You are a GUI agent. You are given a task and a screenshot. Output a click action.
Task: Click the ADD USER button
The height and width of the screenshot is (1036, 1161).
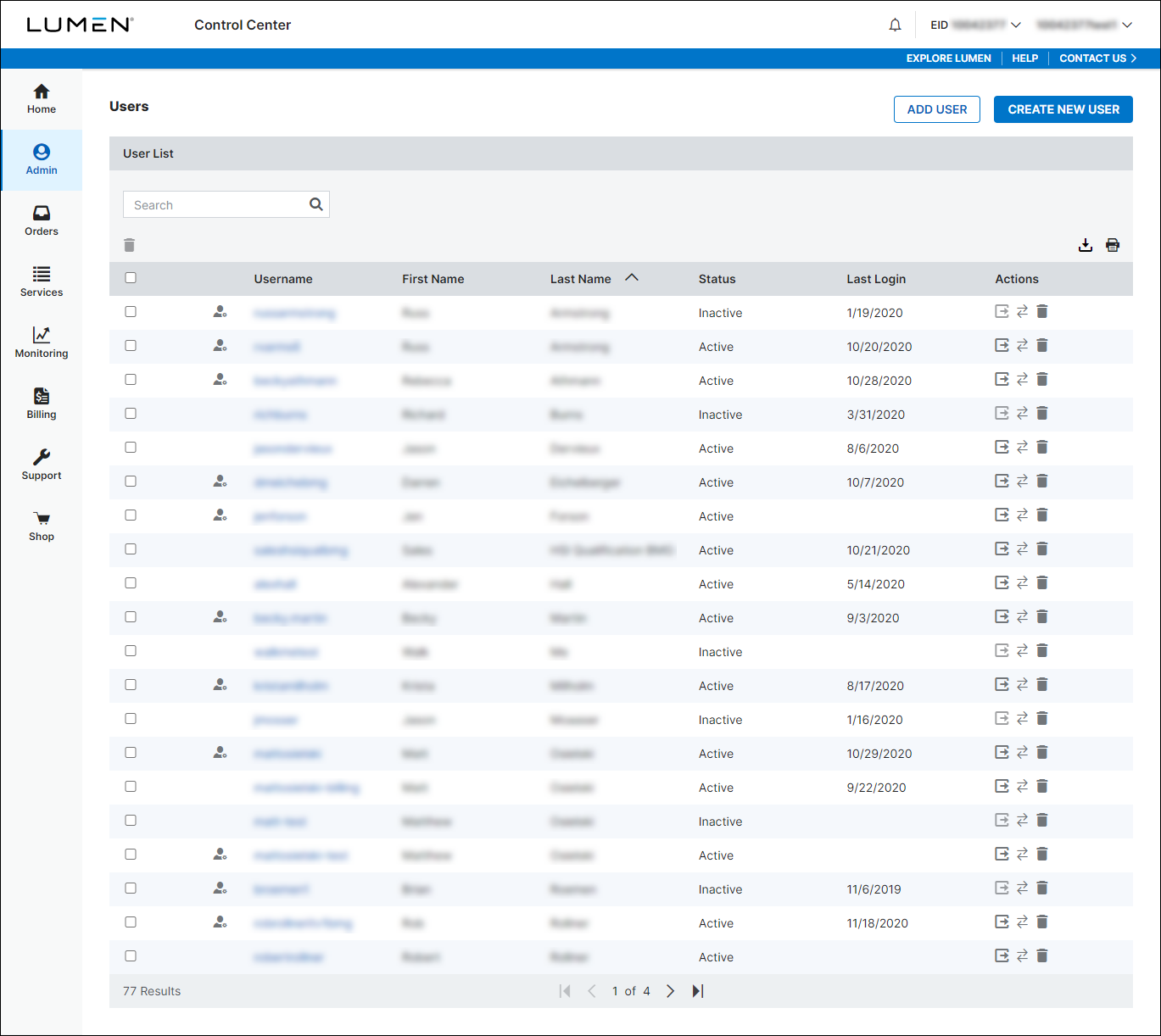point(937,109)
